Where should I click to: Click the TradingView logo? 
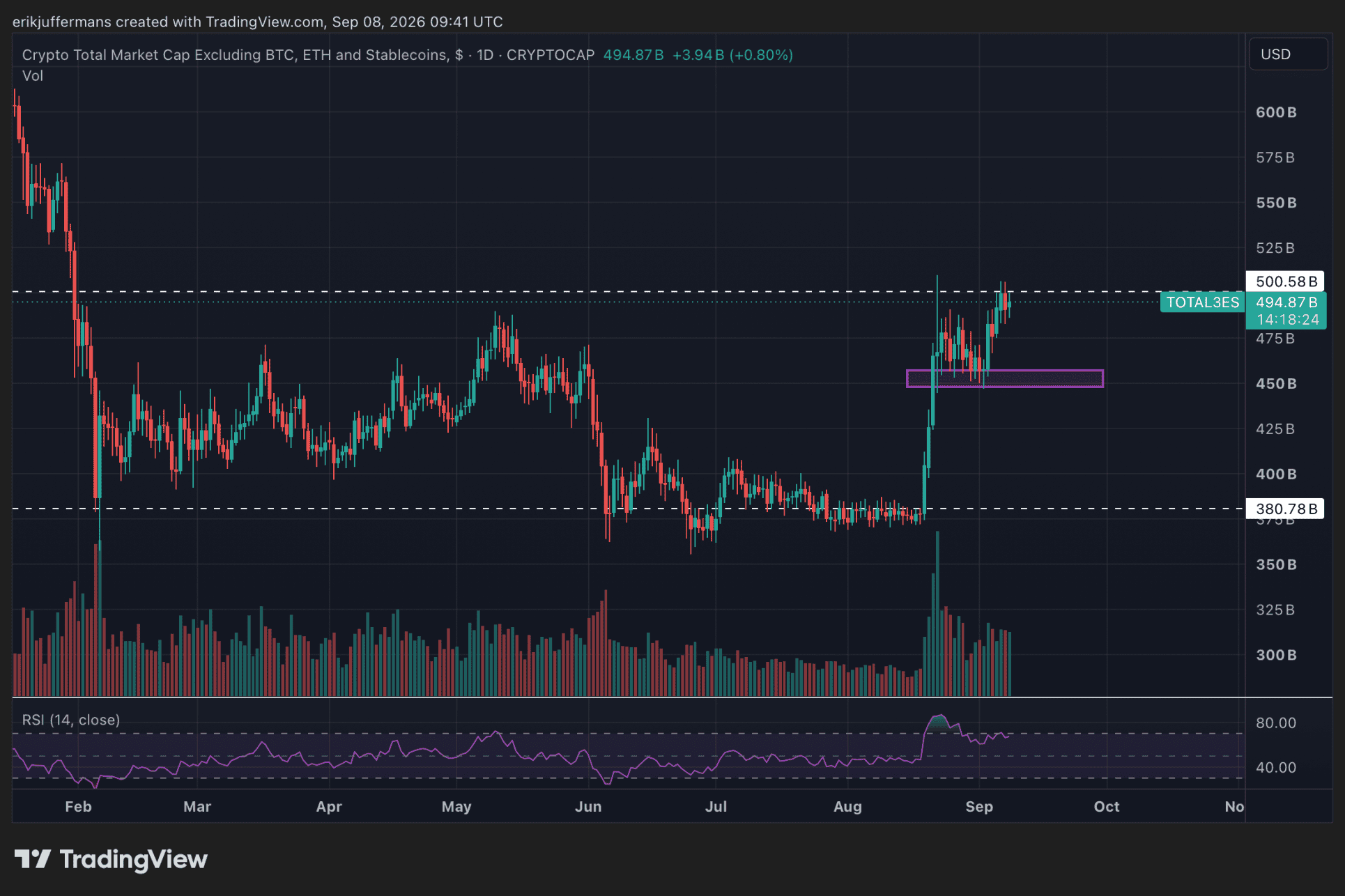[x=112, y=860]
